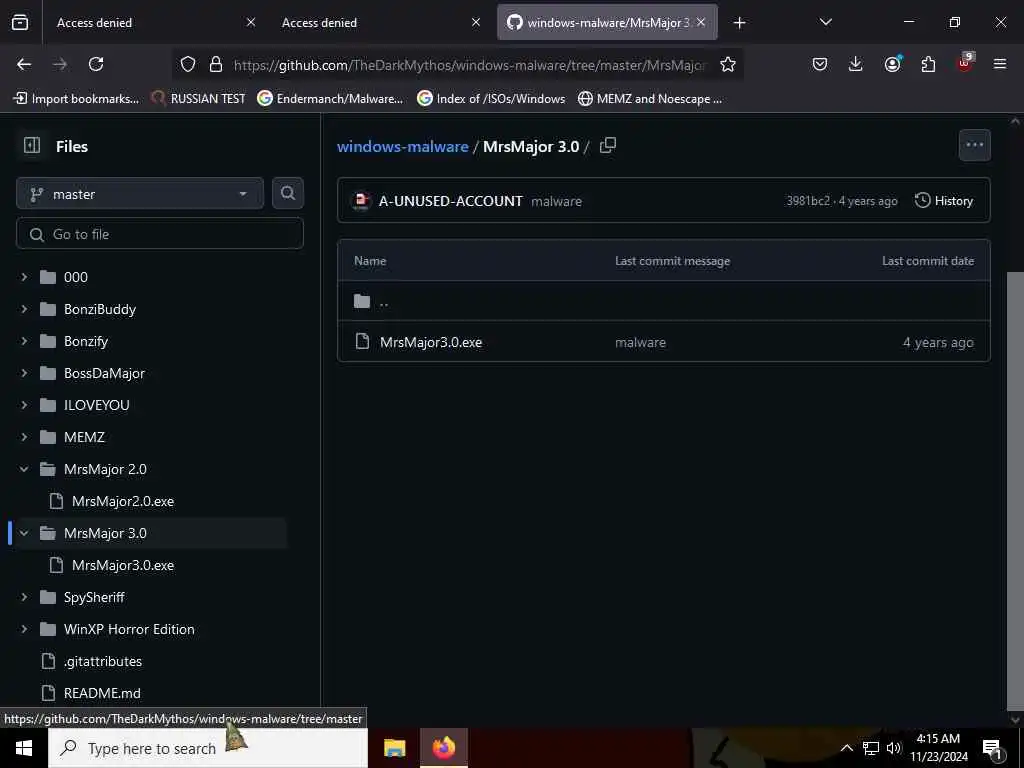Open the three-dot more options menu
The width and height of the screenshot is (1024, 768).
(974, 145)
